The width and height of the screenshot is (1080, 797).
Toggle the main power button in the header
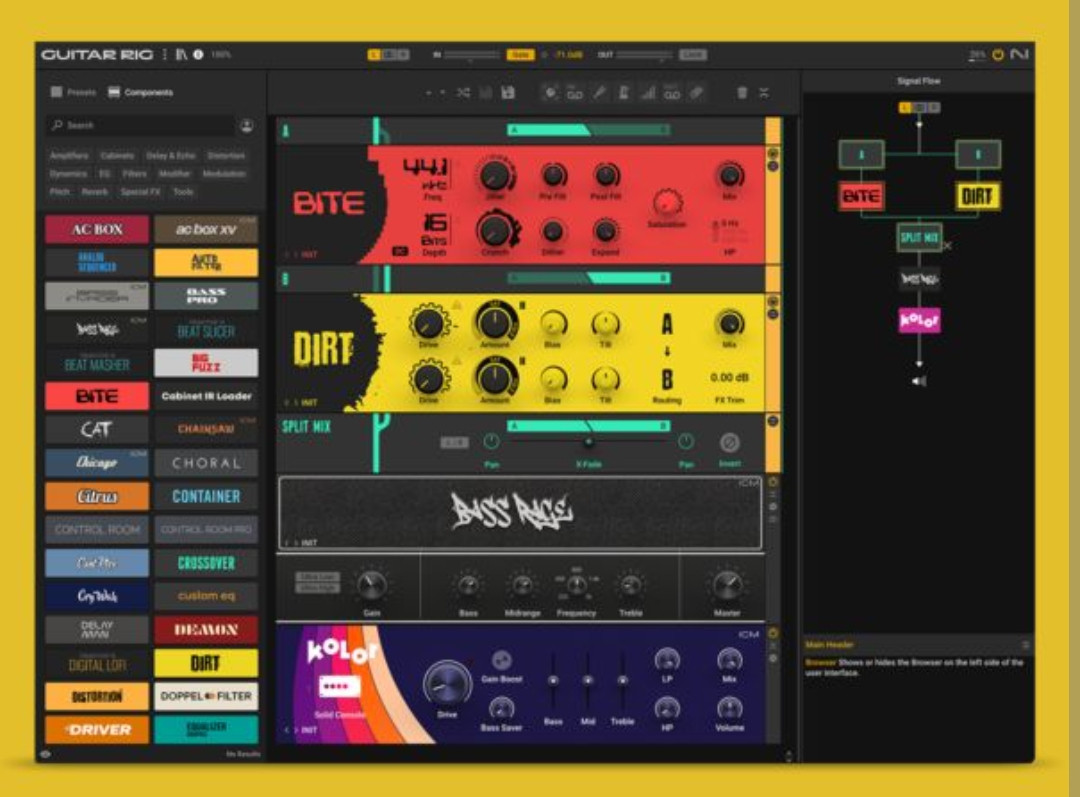(x=997, y=55)
